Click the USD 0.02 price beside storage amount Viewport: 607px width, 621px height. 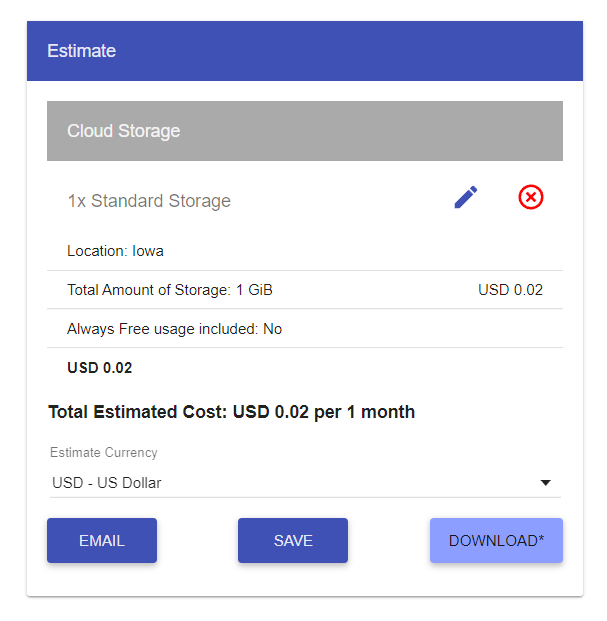point(510,290)
